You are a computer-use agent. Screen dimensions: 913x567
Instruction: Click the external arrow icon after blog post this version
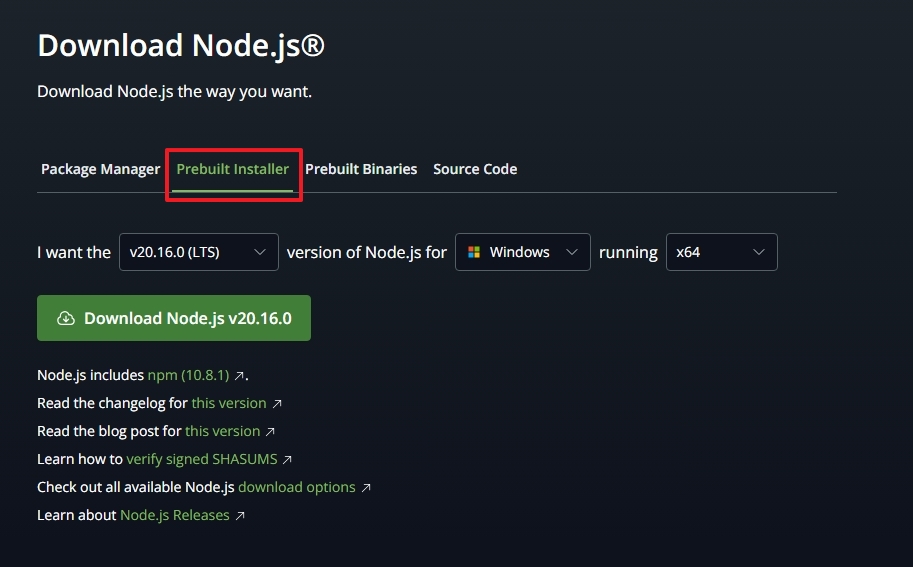270,431
